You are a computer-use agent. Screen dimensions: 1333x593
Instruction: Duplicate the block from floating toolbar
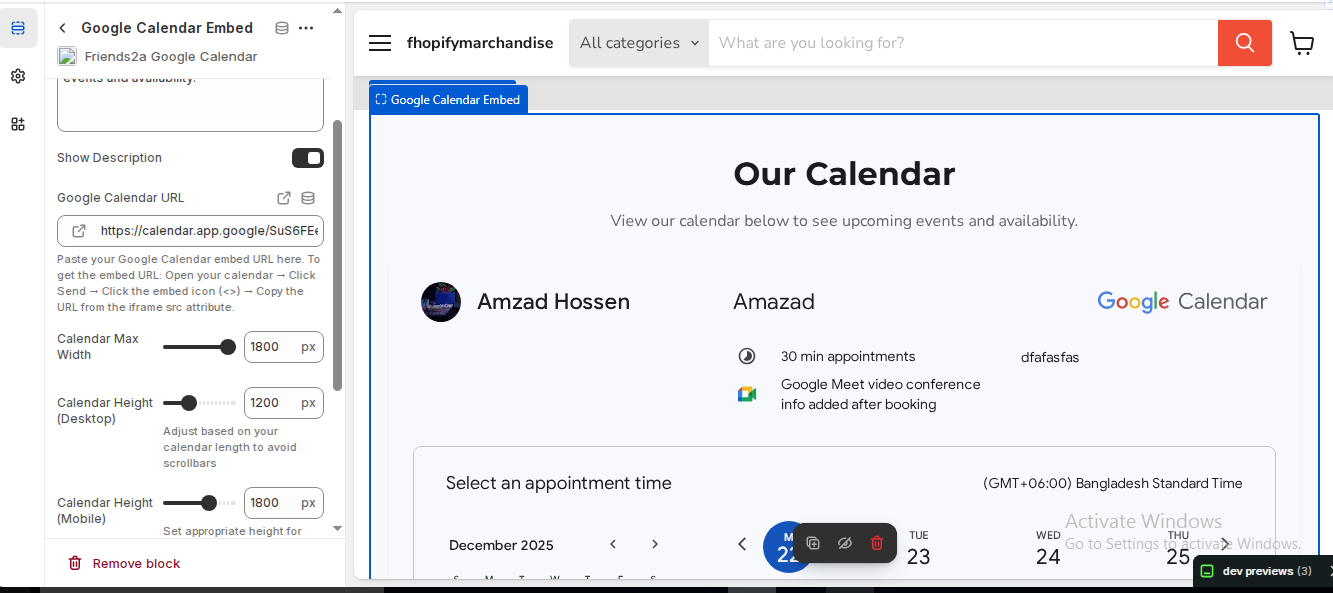point(813,543)
